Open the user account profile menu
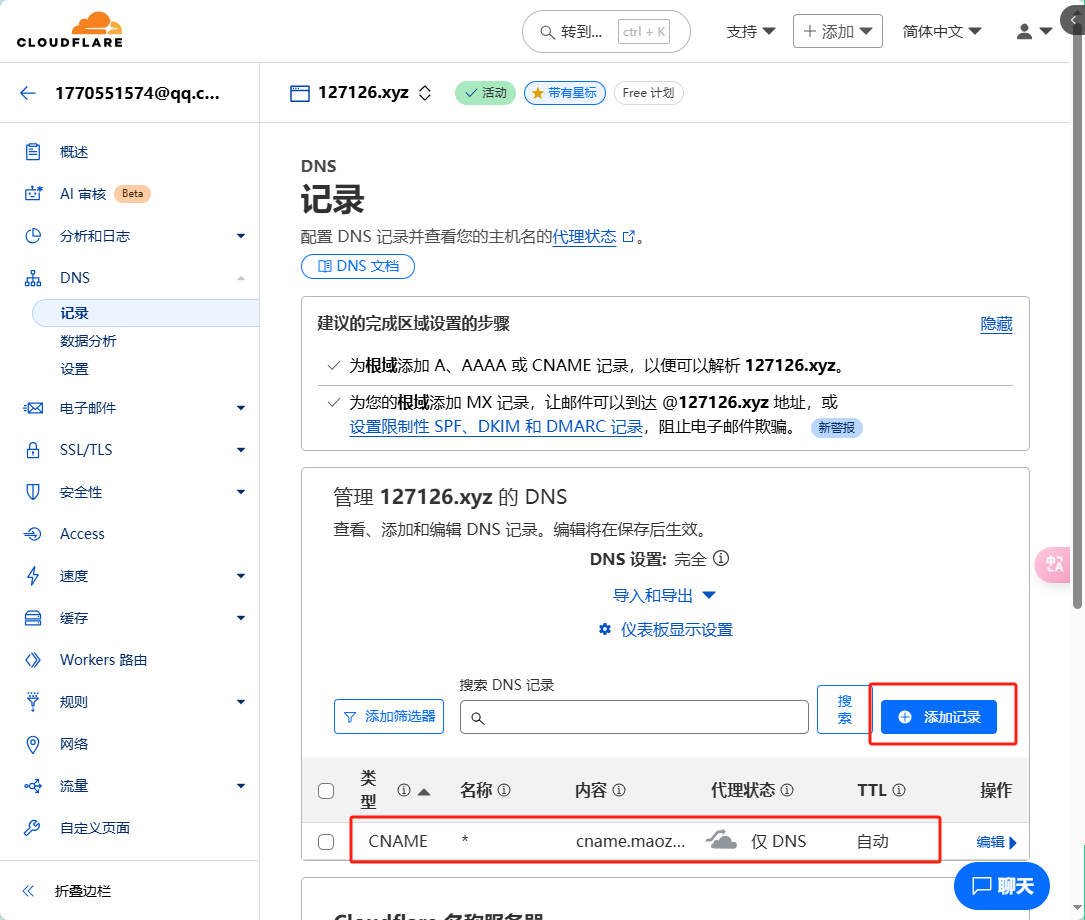This screenshot has height=920, width=1085. [x=1034, y=31]
